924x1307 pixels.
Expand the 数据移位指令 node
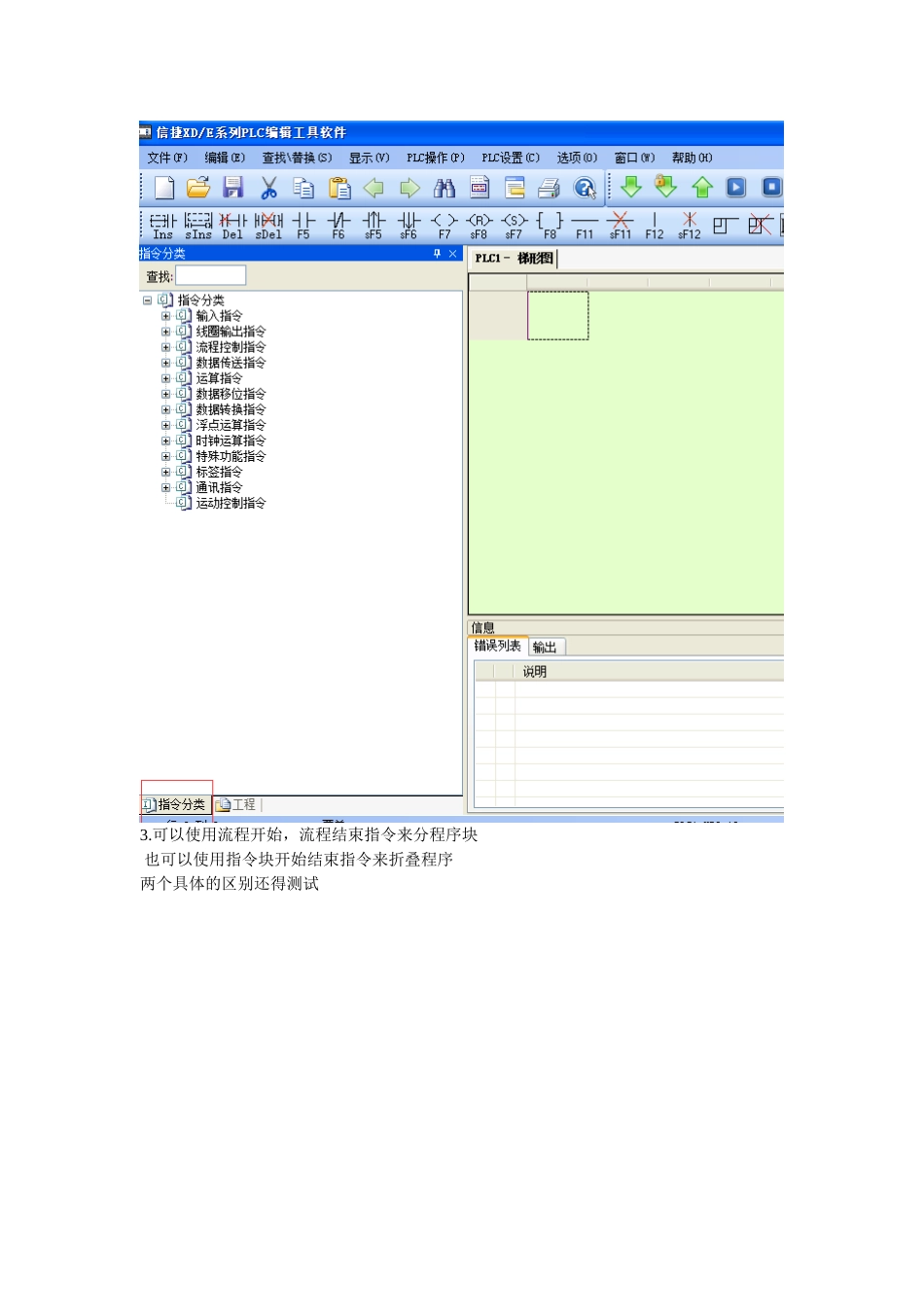(165, 394)
